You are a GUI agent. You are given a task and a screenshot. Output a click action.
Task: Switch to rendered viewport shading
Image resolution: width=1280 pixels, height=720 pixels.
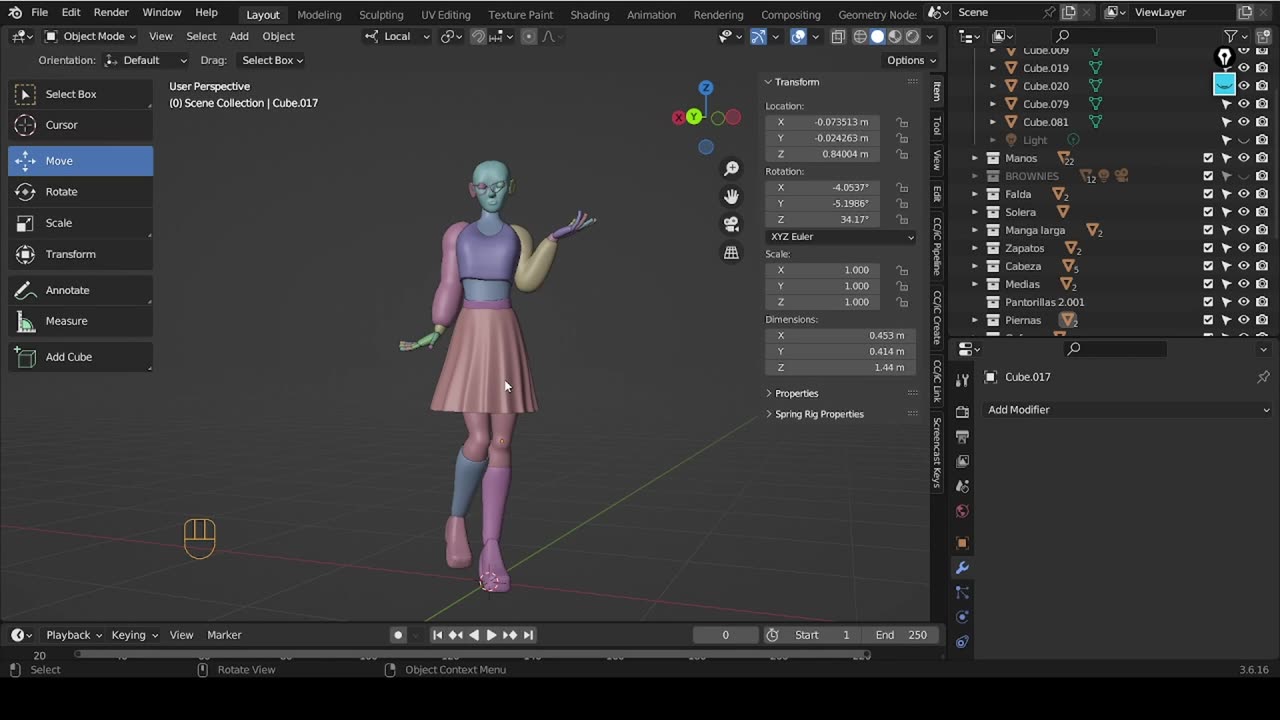coord(912,36)
